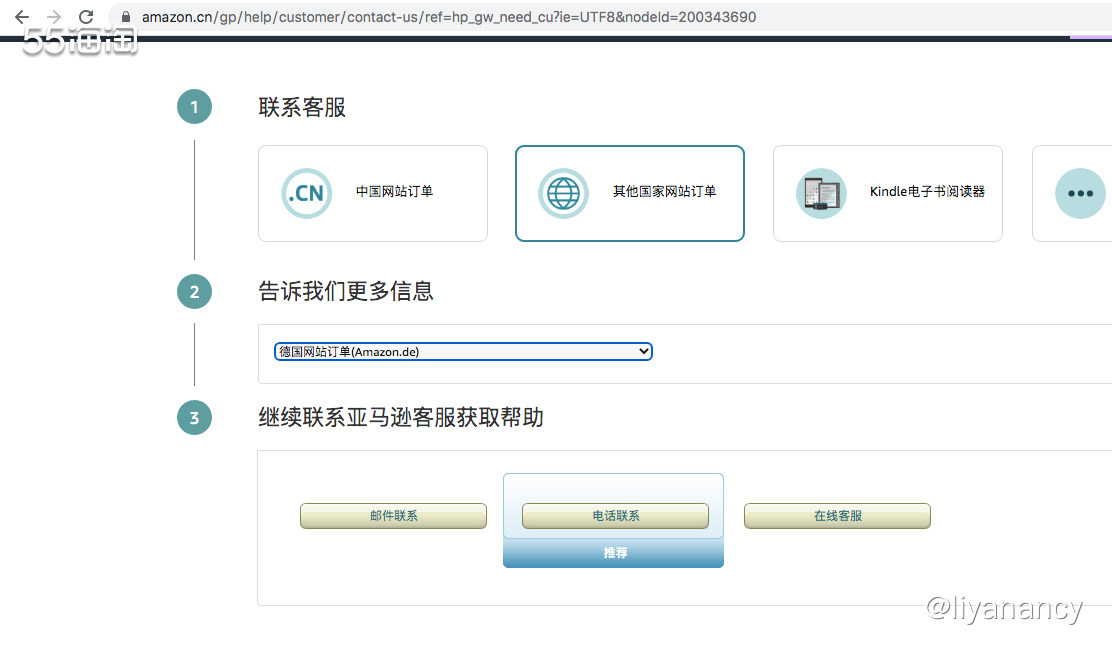1112x657 pixels.
Task: Click the step 2 number circle
Action: pos(194,292)
